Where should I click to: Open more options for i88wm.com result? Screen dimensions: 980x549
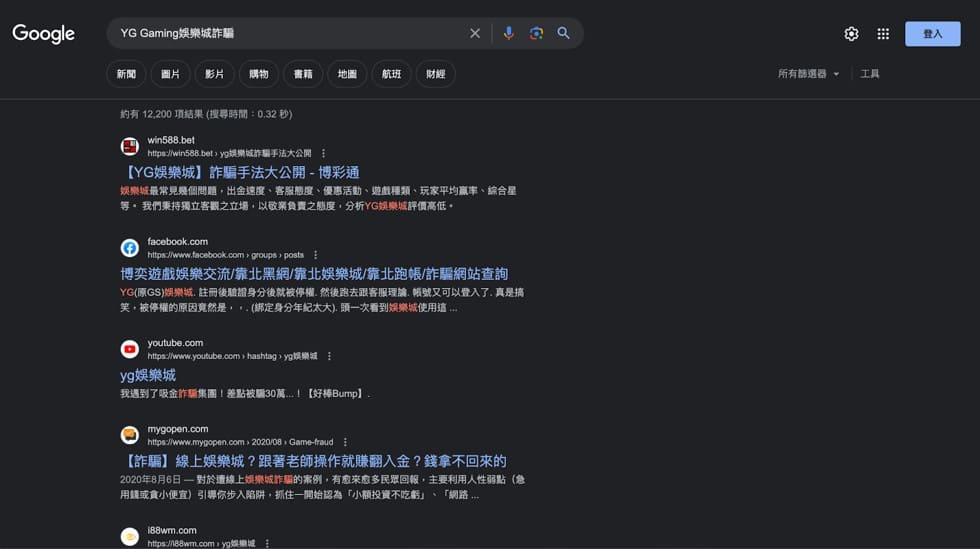click(x=267, y=543)
